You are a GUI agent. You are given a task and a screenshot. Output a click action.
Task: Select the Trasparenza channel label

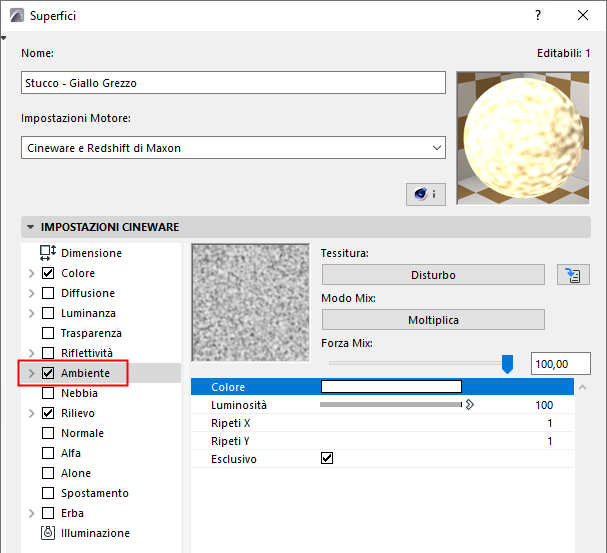[x=91, y=333]
